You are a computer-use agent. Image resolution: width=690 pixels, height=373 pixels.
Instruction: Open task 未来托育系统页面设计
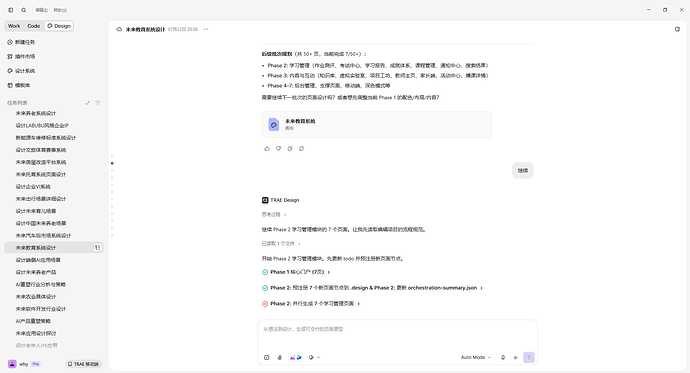[41, 175]
